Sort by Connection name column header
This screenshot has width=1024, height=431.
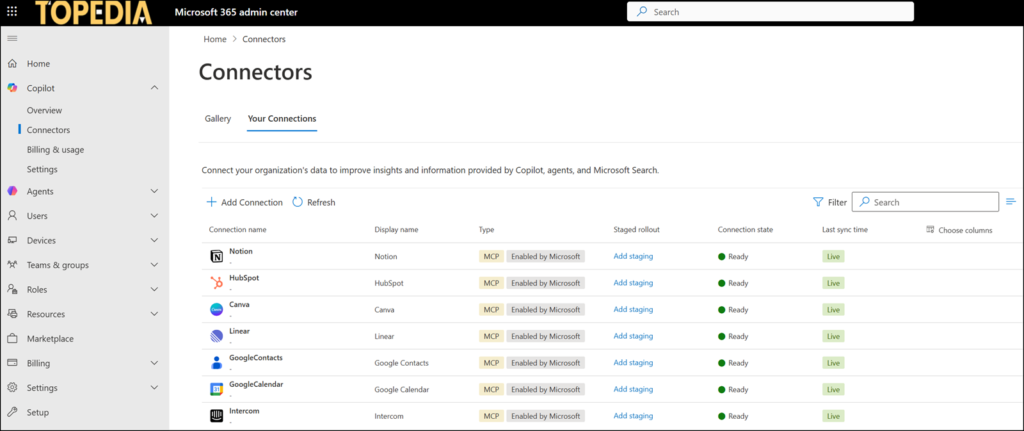click(x=238, y=230)
